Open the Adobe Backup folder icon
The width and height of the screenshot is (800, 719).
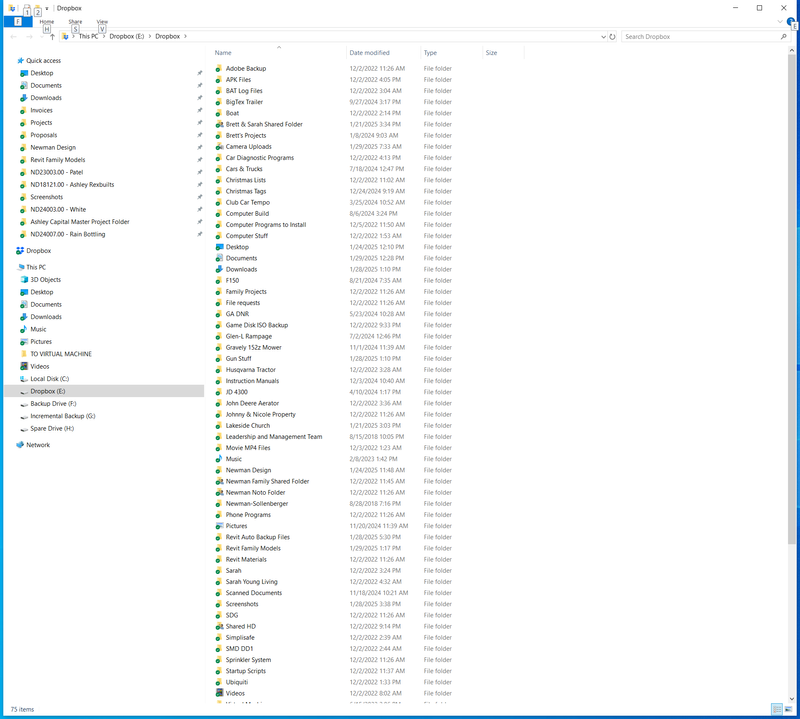tap(219, 68)
